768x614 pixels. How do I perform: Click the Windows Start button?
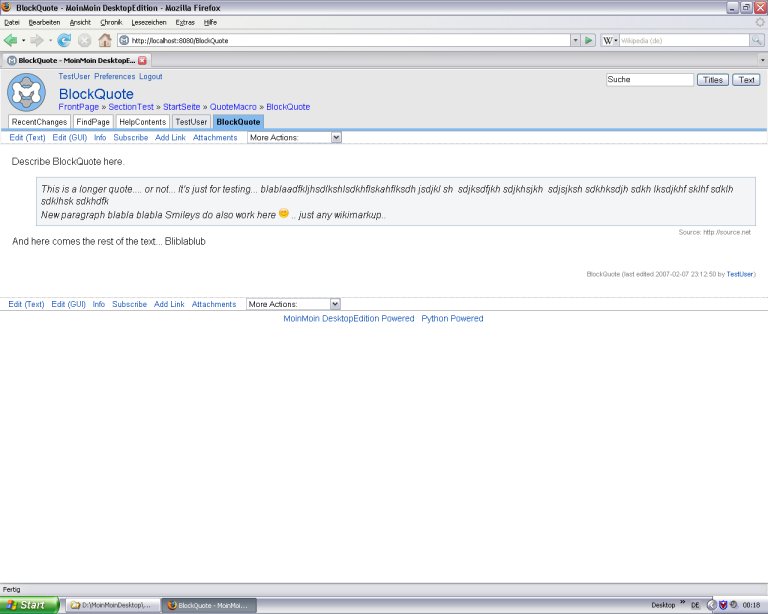click(28, 605)
